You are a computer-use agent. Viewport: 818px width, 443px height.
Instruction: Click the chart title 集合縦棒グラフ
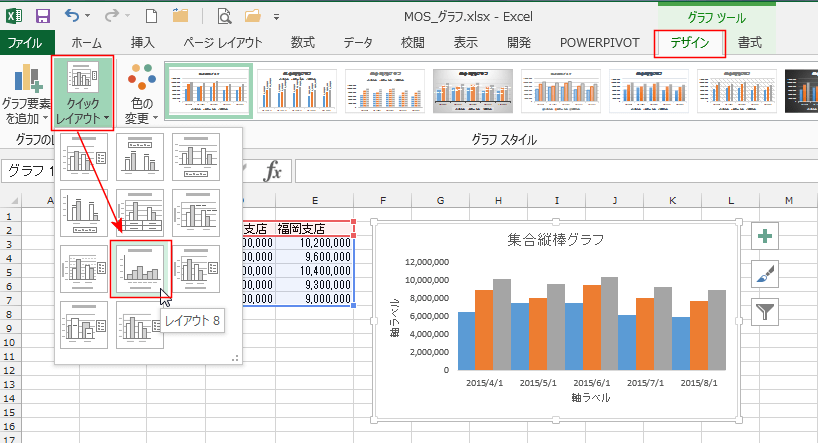(555, 240)
